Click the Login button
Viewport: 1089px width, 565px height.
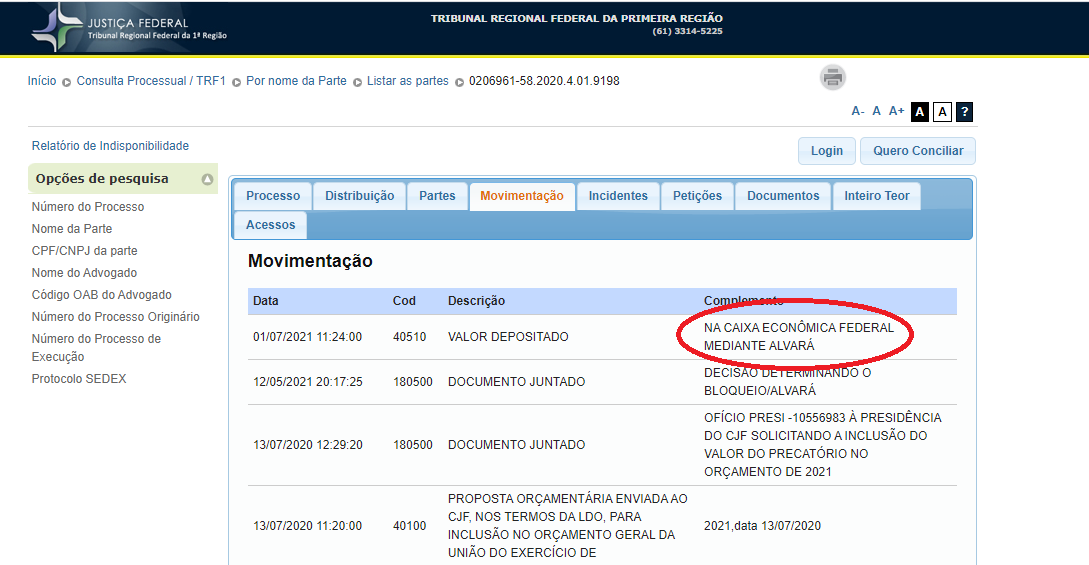pos(826,151)
